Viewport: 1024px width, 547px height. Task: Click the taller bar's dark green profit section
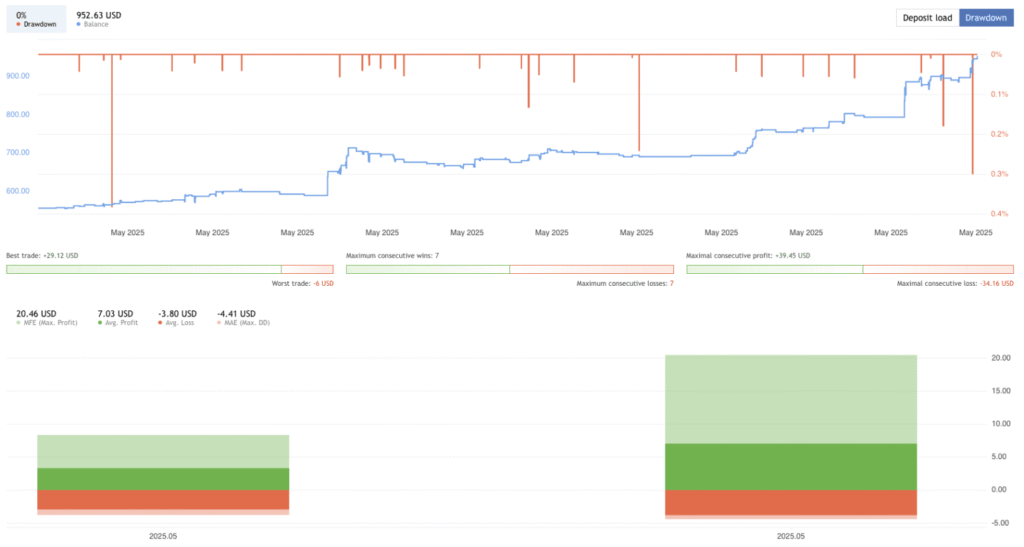pyautogui.click(x=790, y=466)
